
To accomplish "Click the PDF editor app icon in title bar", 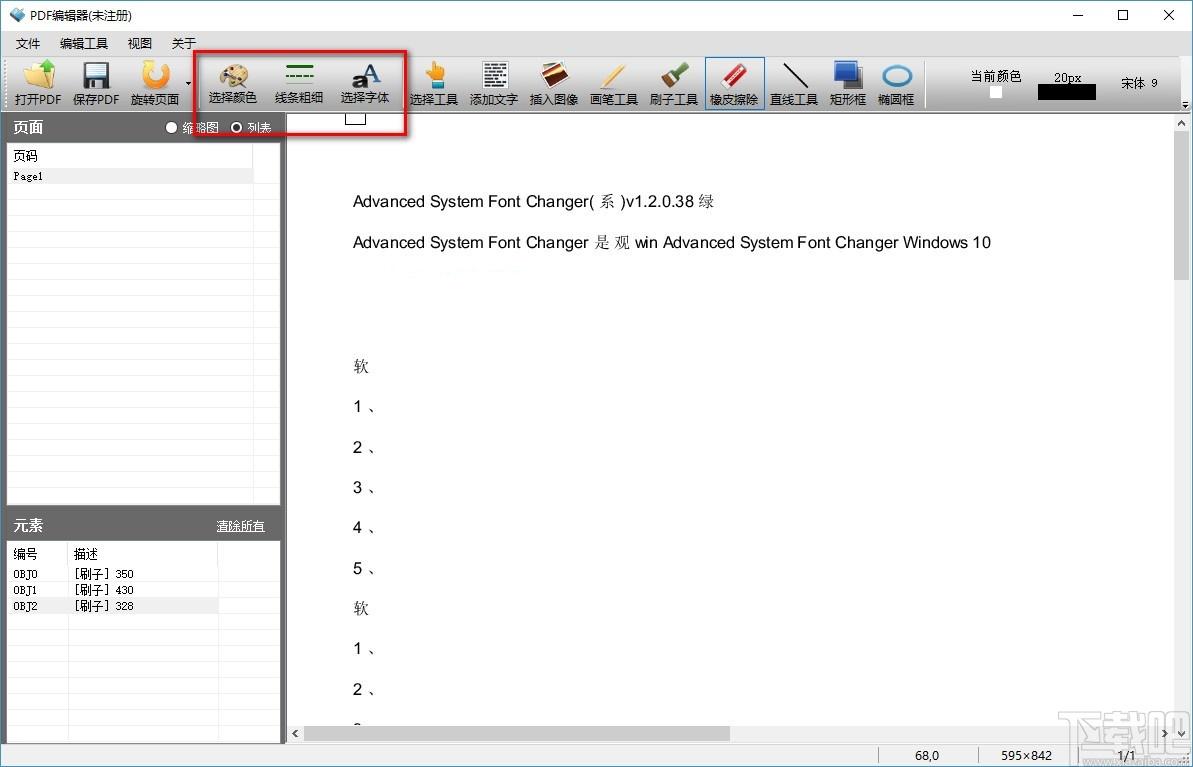I will click(17, 15).
